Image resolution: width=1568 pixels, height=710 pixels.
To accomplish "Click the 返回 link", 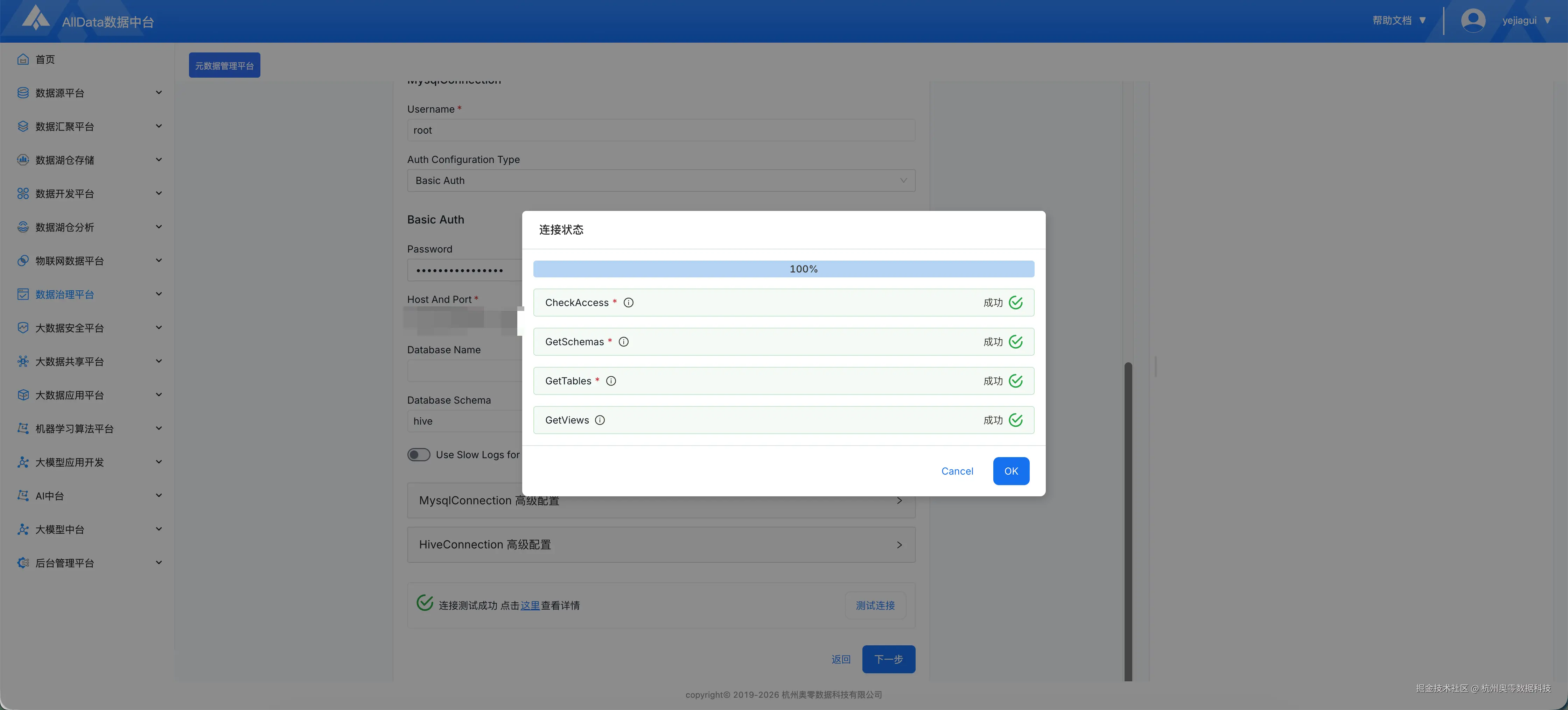I will pos(841,659).
